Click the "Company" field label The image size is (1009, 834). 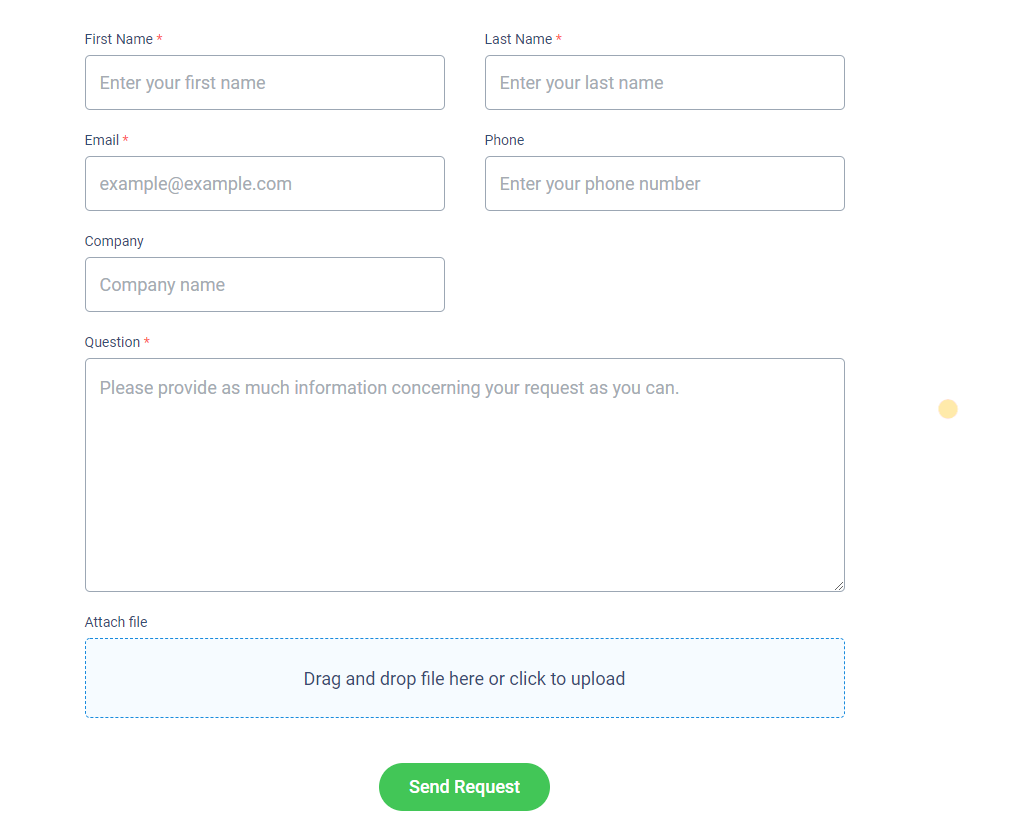click(114, 241)
